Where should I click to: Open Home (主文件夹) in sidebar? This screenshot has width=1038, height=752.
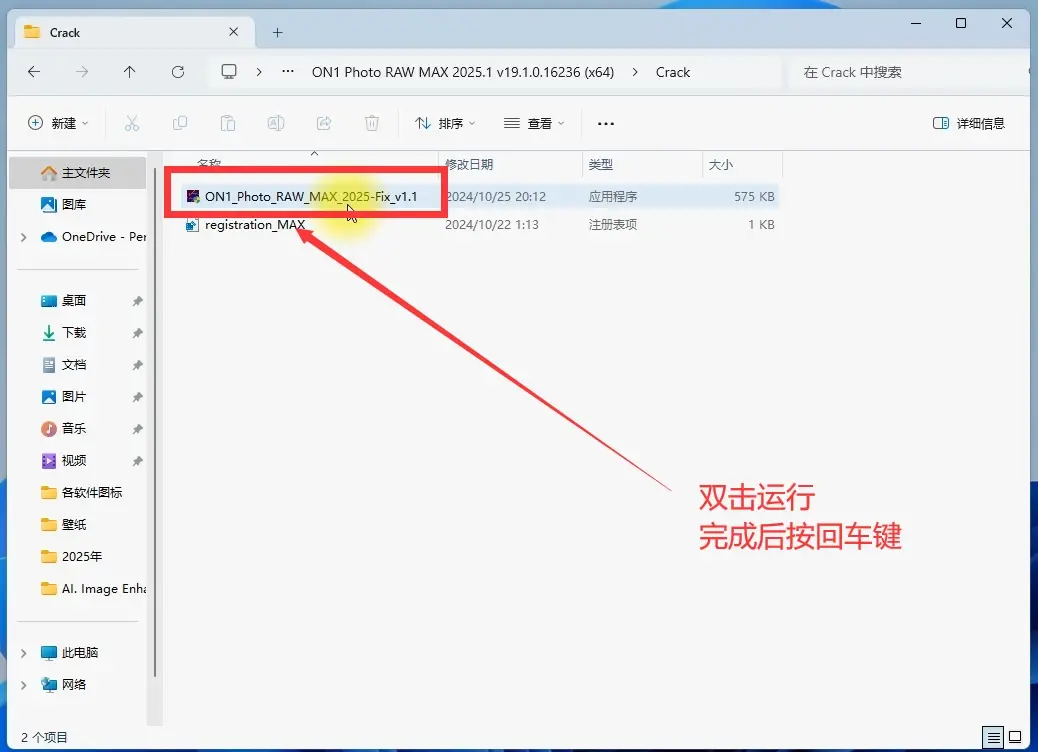click(x=77, y=173)
